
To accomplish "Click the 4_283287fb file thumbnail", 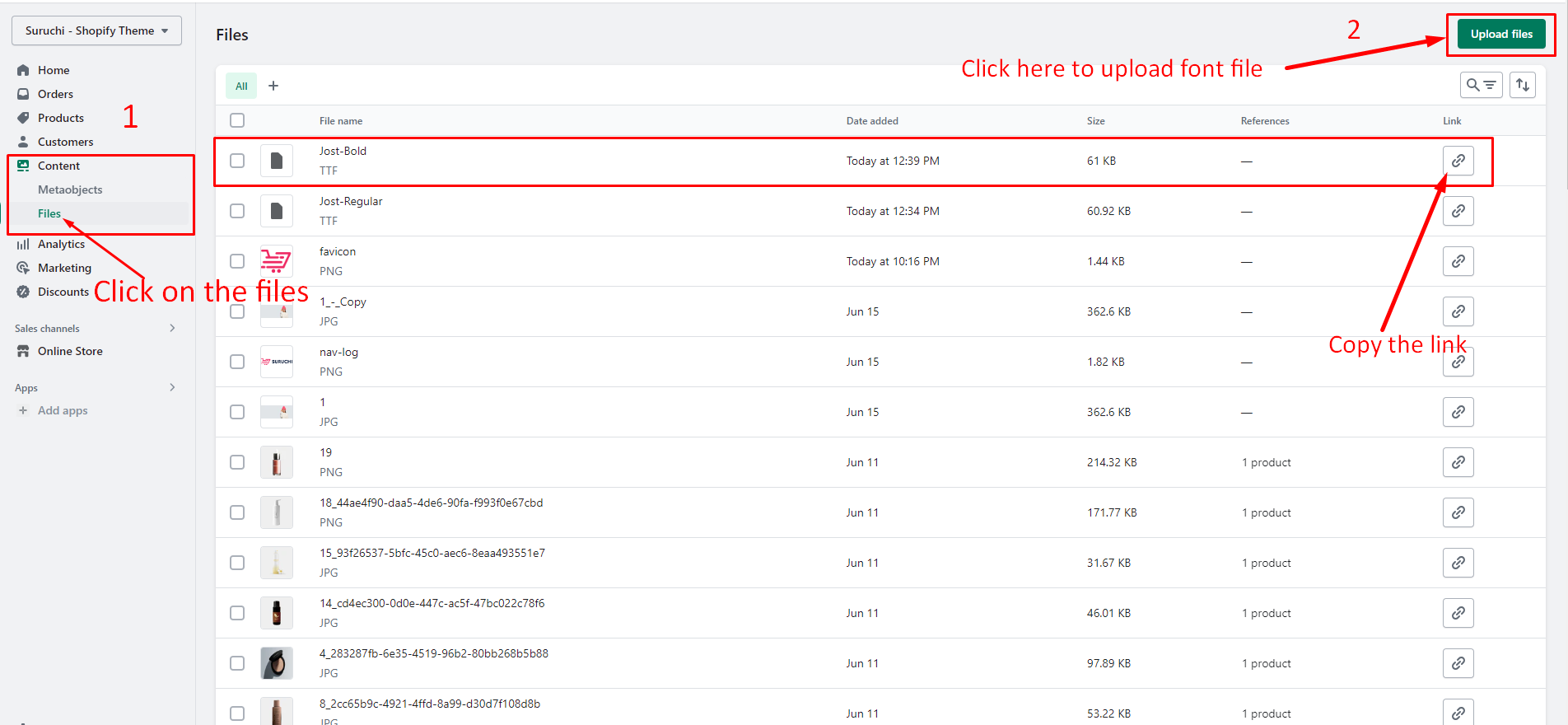I will (277, 663).
